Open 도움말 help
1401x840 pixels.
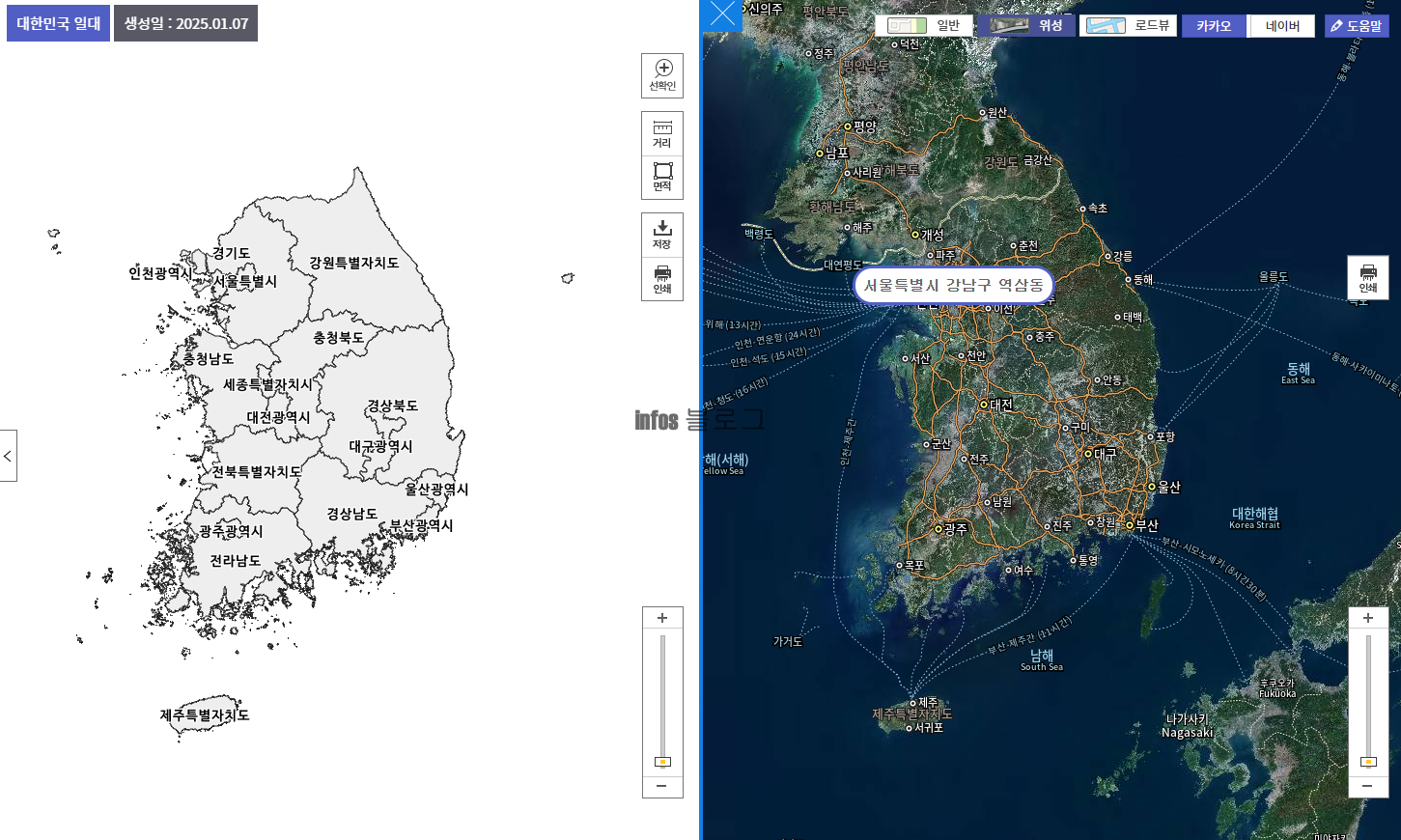coord(1357,26)
